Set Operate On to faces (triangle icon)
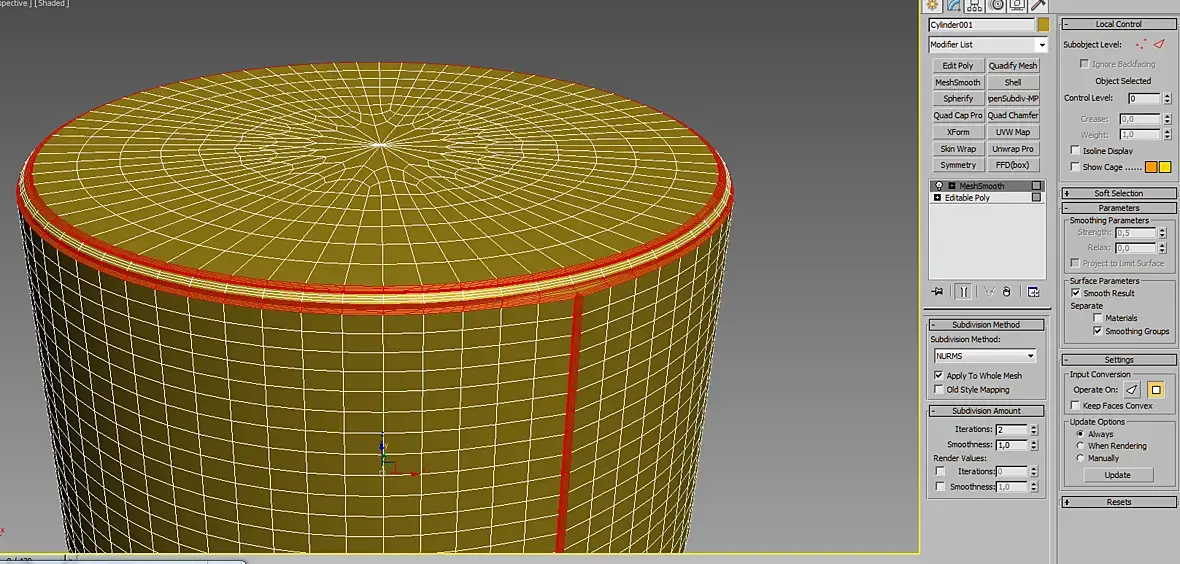 coord(1132,389)
